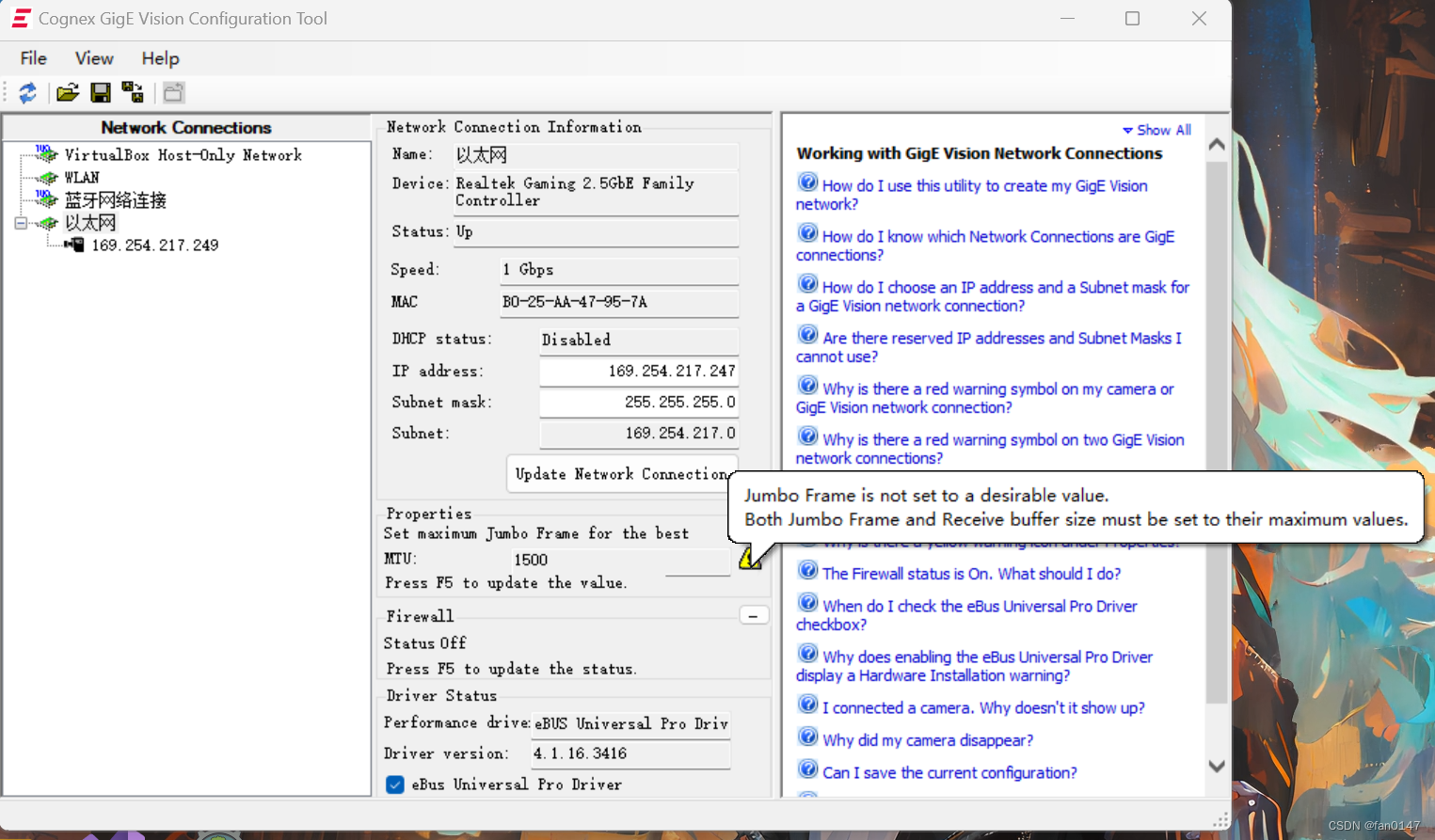Image resolution: width=1435 pixels, height=840 pixels.
Task: Open 'Can I save the current configuration?' link
Action: (x=949, y=772)
